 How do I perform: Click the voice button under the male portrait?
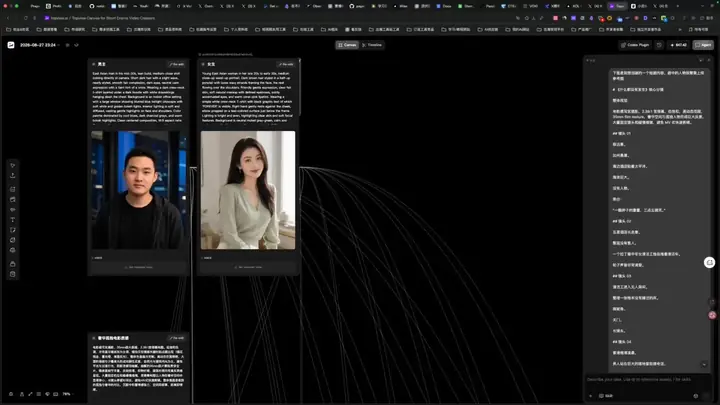click(x=139, y=267)
